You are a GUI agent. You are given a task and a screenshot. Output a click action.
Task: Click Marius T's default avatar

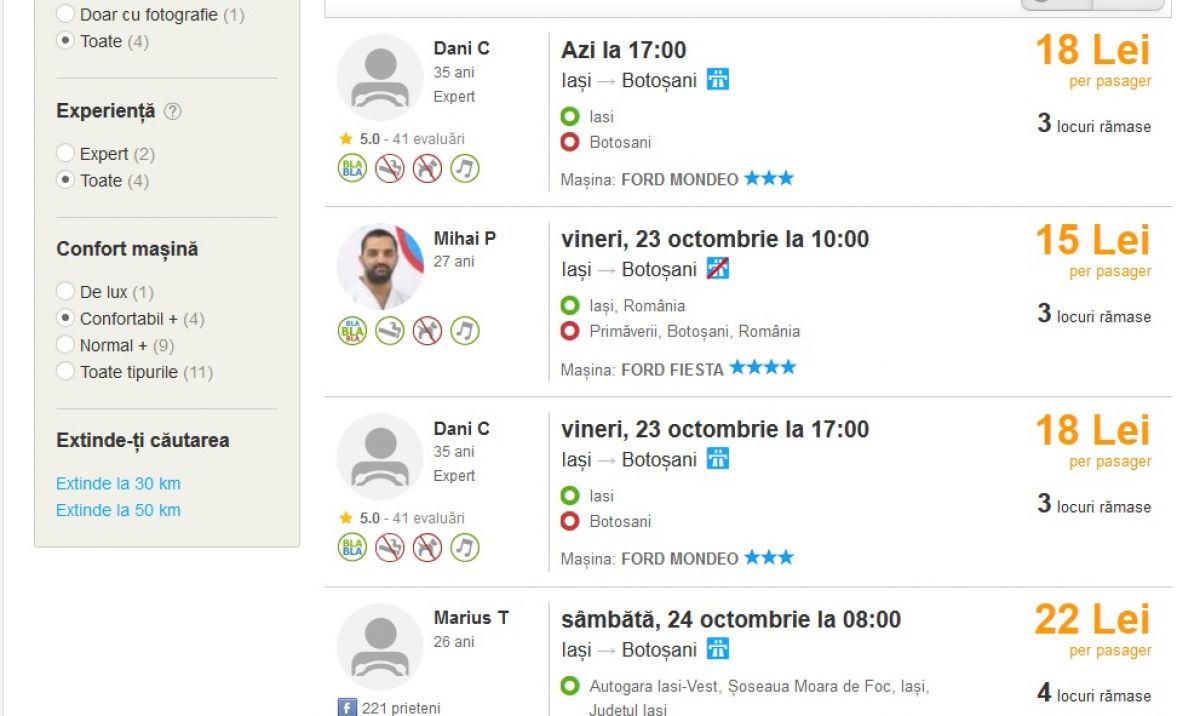click(380, 647)
